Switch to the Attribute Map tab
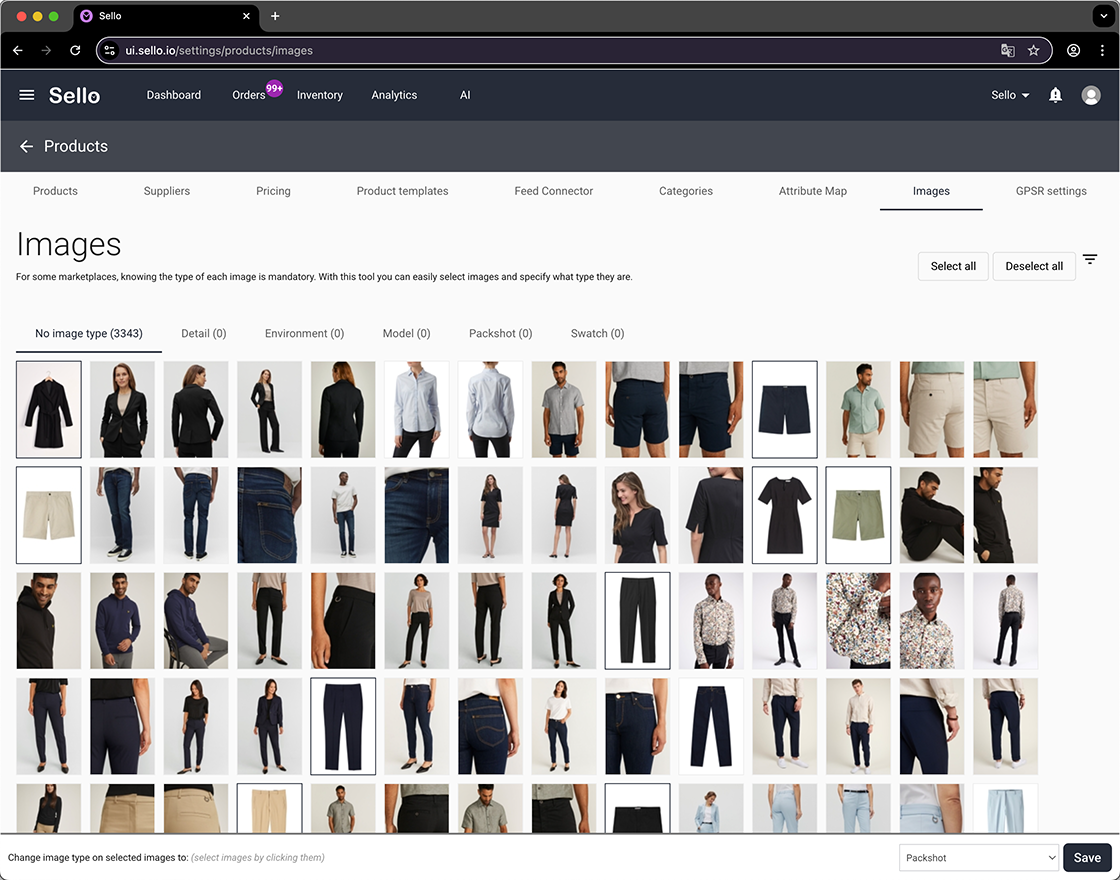The width and height of the screenshot is (1120, 880). (813, 191)
